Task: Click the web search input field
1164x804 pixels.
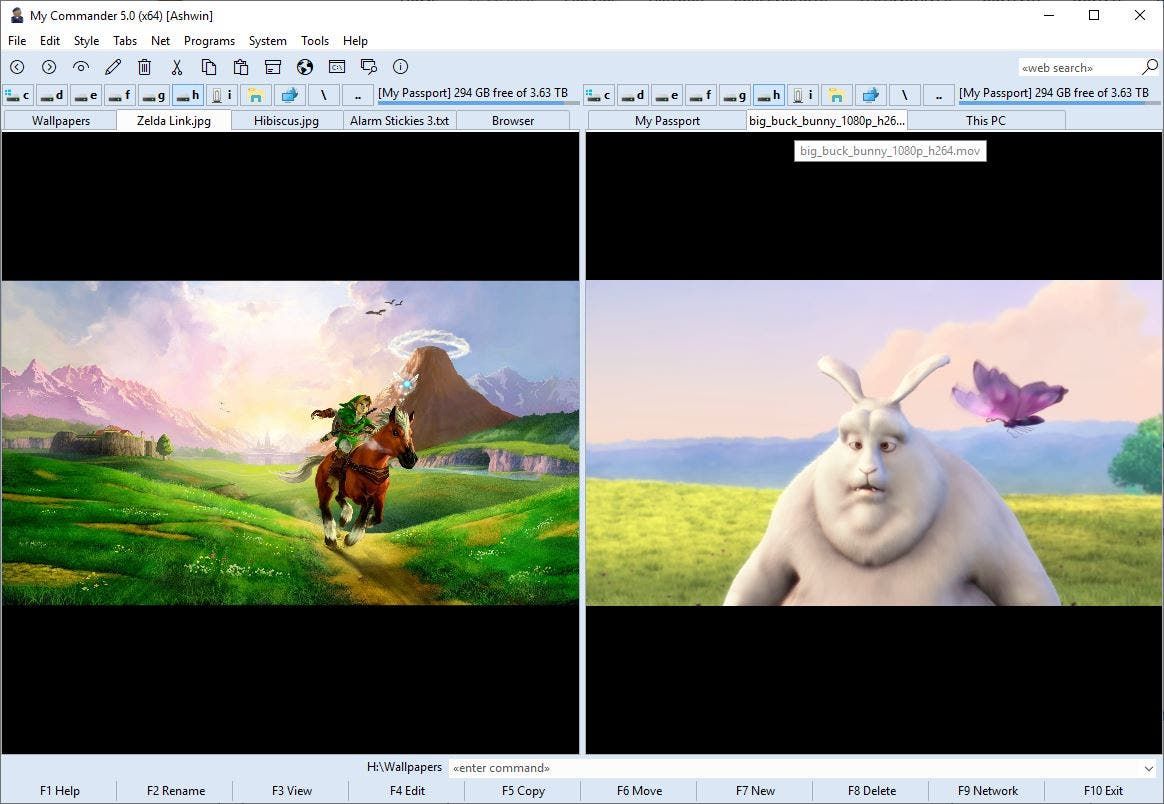Action: [x=1079, y=68]
